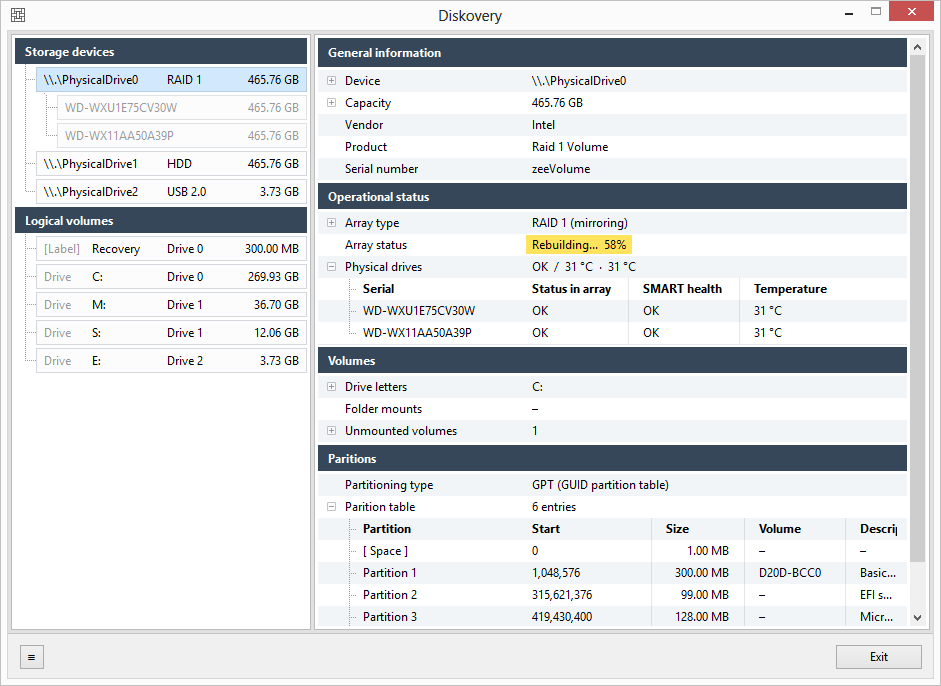Minimize the Diskovery window

849,13
